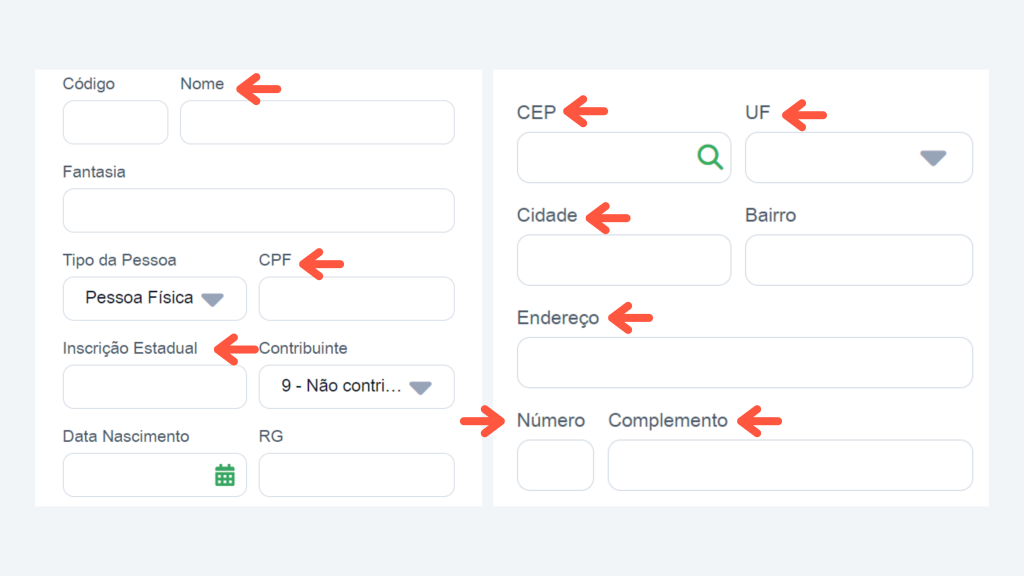This screenshot has height=576, width=1024.
Task: Focus the Número input box
Action: click(555, 465)
